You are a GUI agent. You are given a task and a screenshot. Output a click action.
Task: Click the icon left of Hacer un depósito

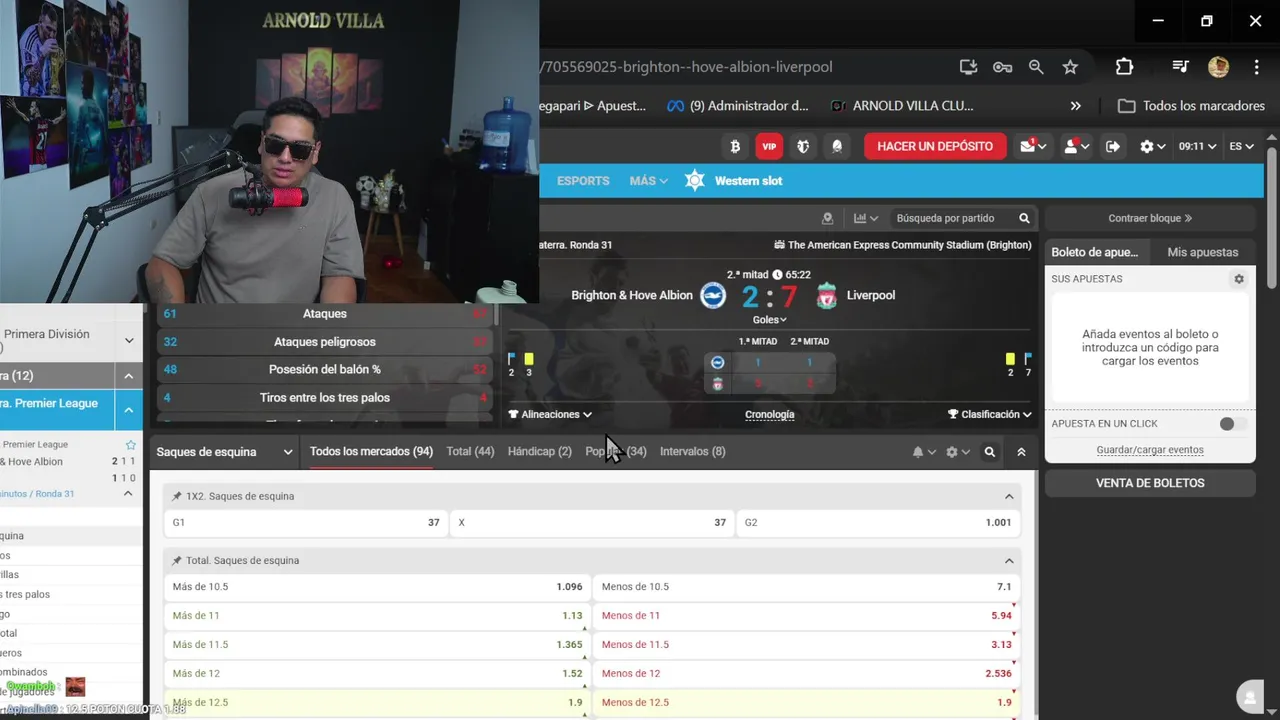pyautogui.click(x=837, y=146)
